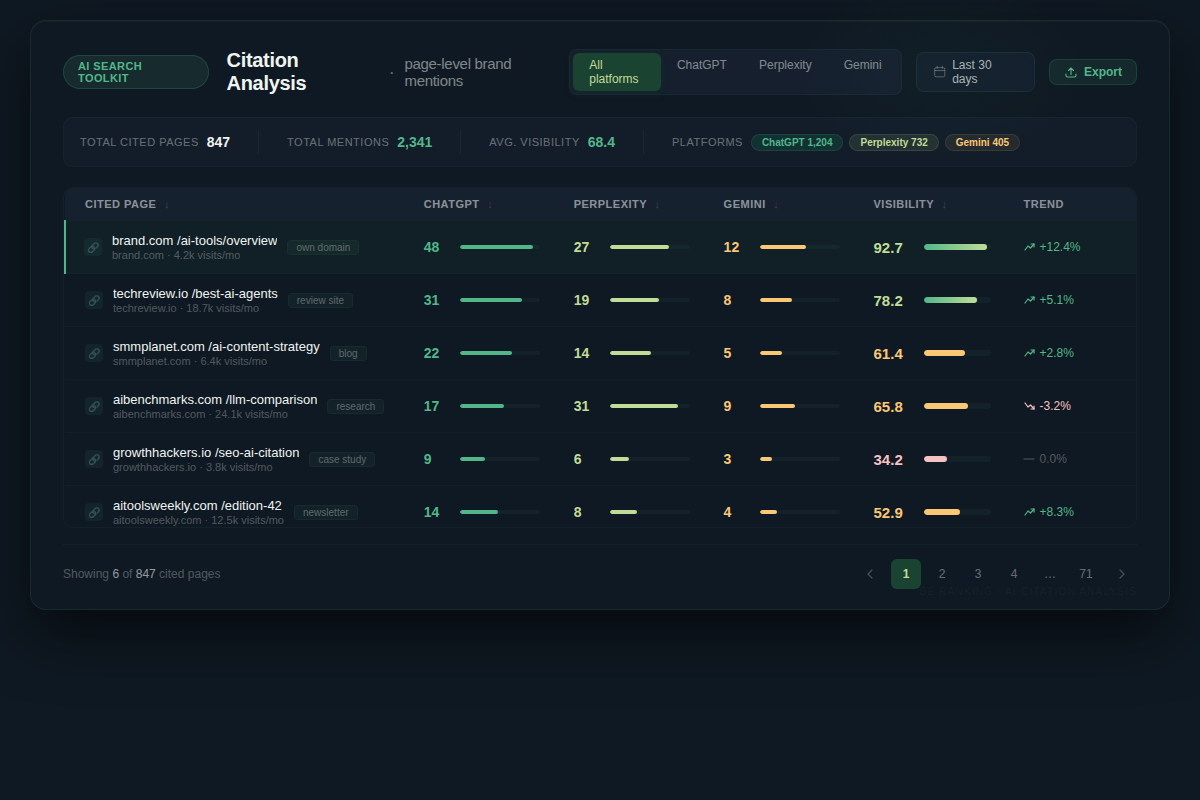This screenshot has height=800, width=1200.
Task: Go to page 4
Action: 1014,574
